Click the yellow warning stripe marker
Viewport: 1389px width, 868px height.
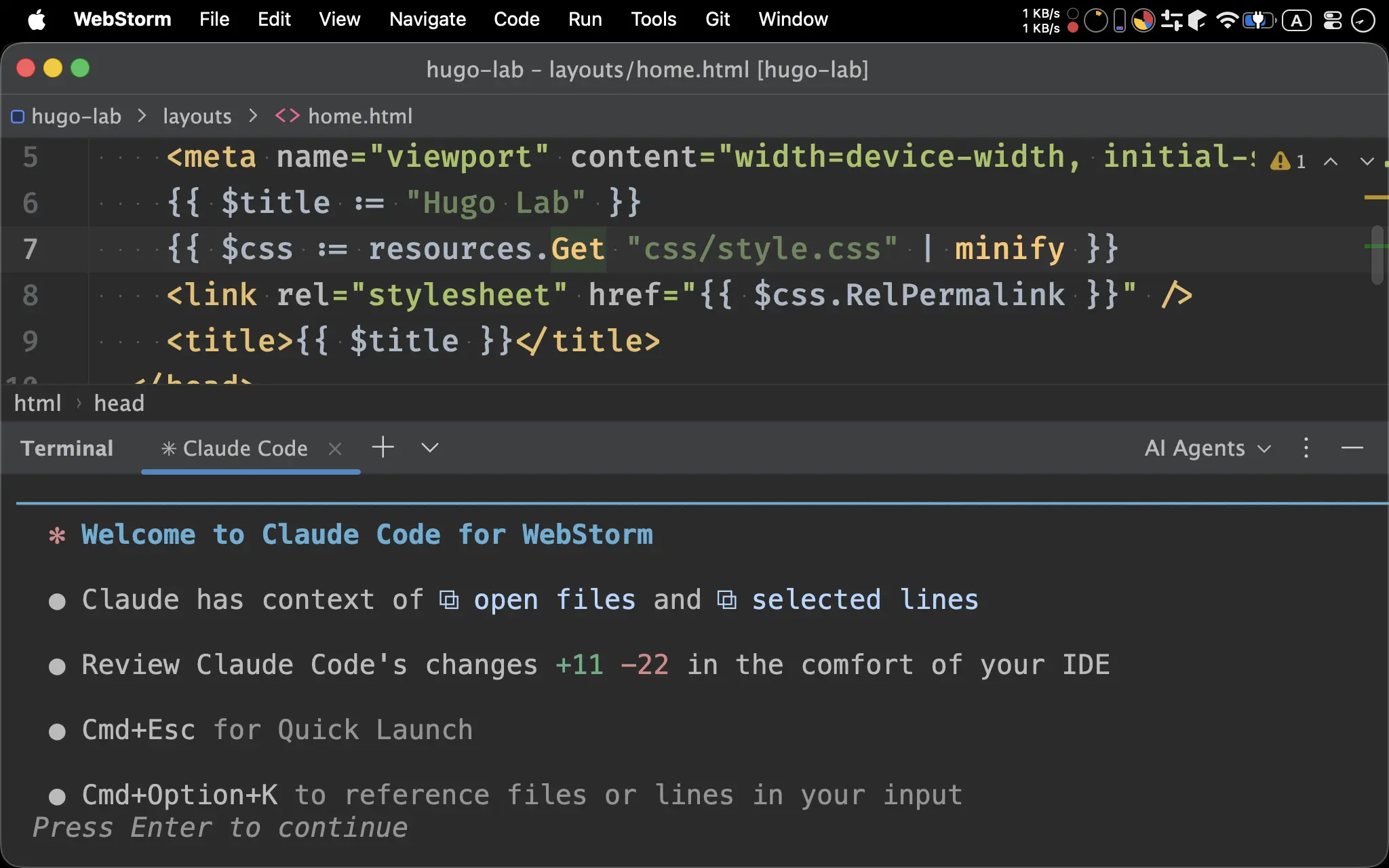point(1376,197)
